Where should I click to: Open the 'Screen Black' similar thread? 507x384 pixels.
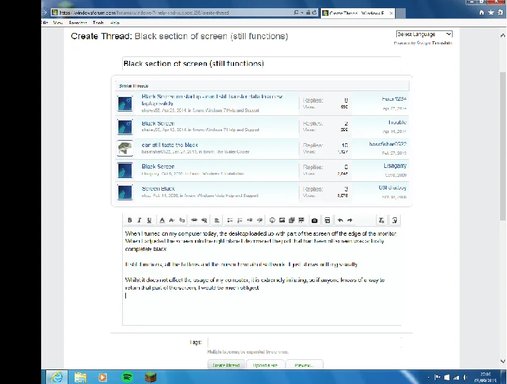tap(158, 189)
